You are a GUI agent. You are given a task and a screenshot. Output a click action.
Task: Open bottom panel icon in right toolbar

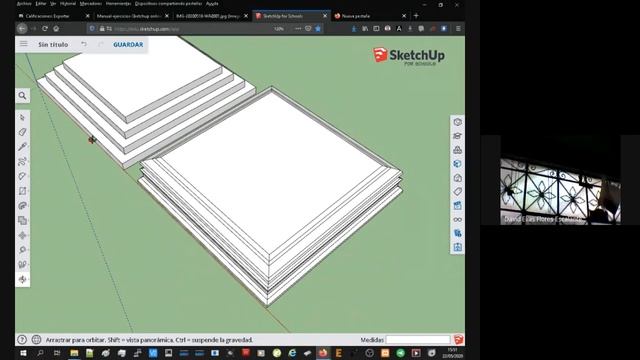tap(458, 247)
